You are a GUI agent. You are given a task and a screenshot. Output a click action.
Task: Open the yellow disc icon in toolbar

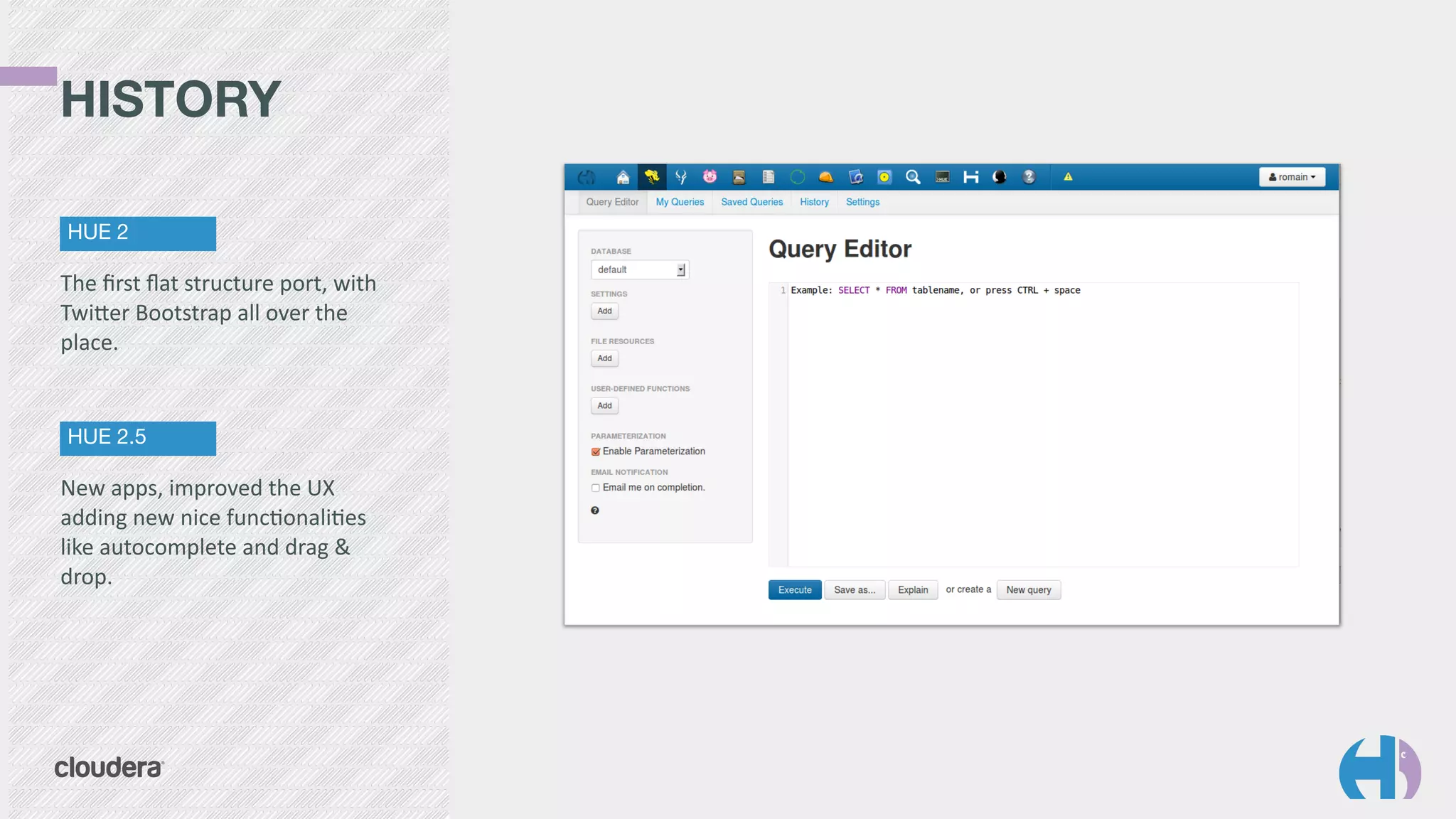point(884,177)
